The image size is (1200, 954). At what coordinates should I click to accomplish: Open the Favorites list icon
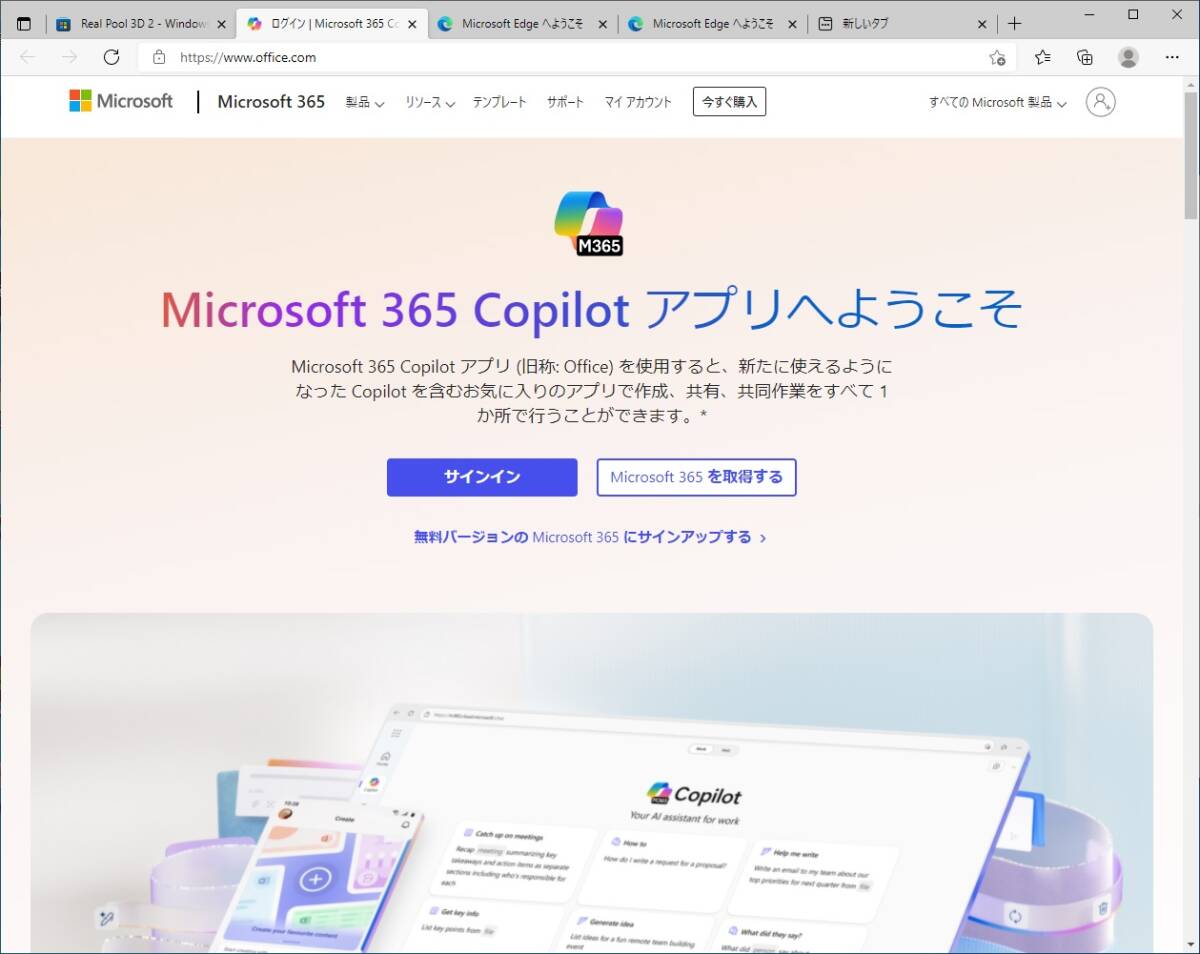(1043, 57)
